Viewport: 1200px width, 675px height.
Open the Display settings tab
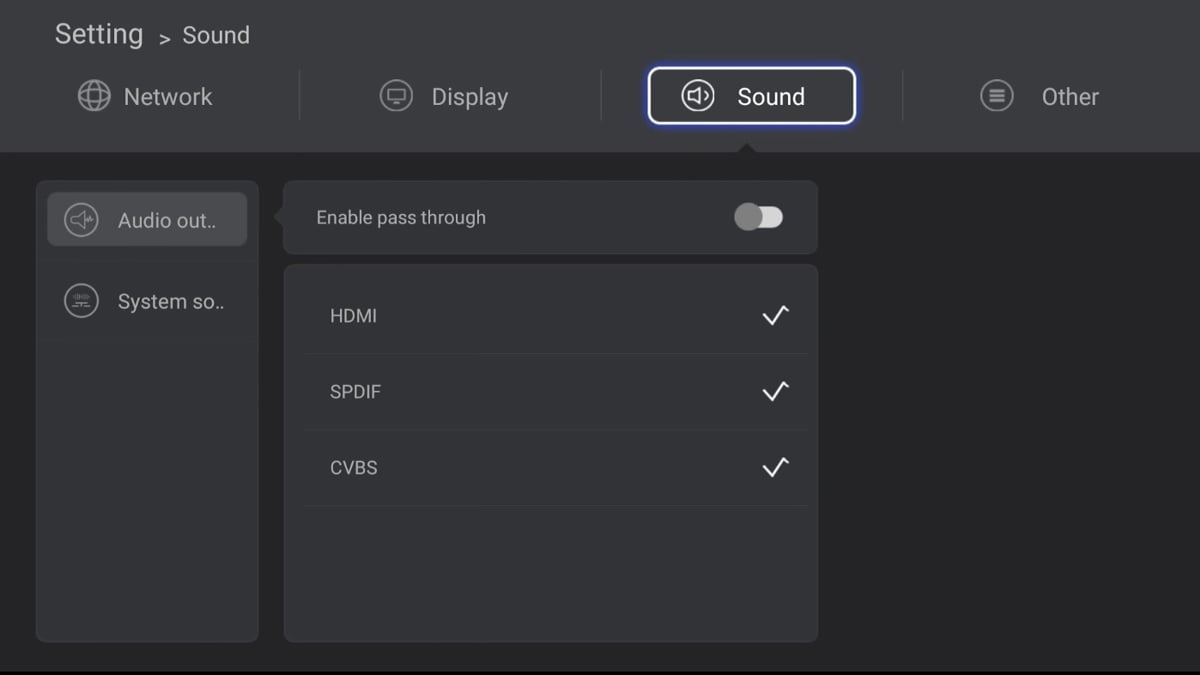(469, 97)
